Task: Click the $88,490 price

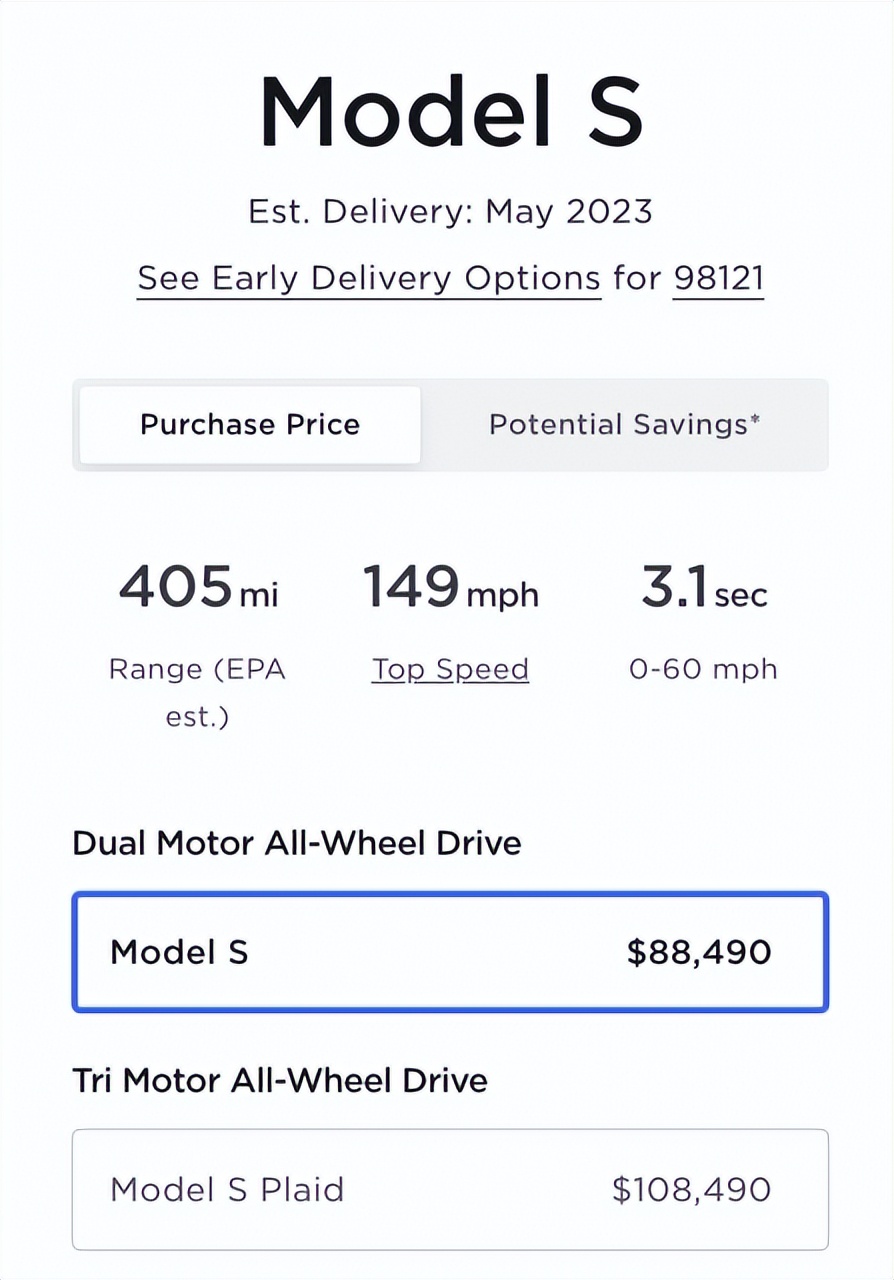Action: 699,952
